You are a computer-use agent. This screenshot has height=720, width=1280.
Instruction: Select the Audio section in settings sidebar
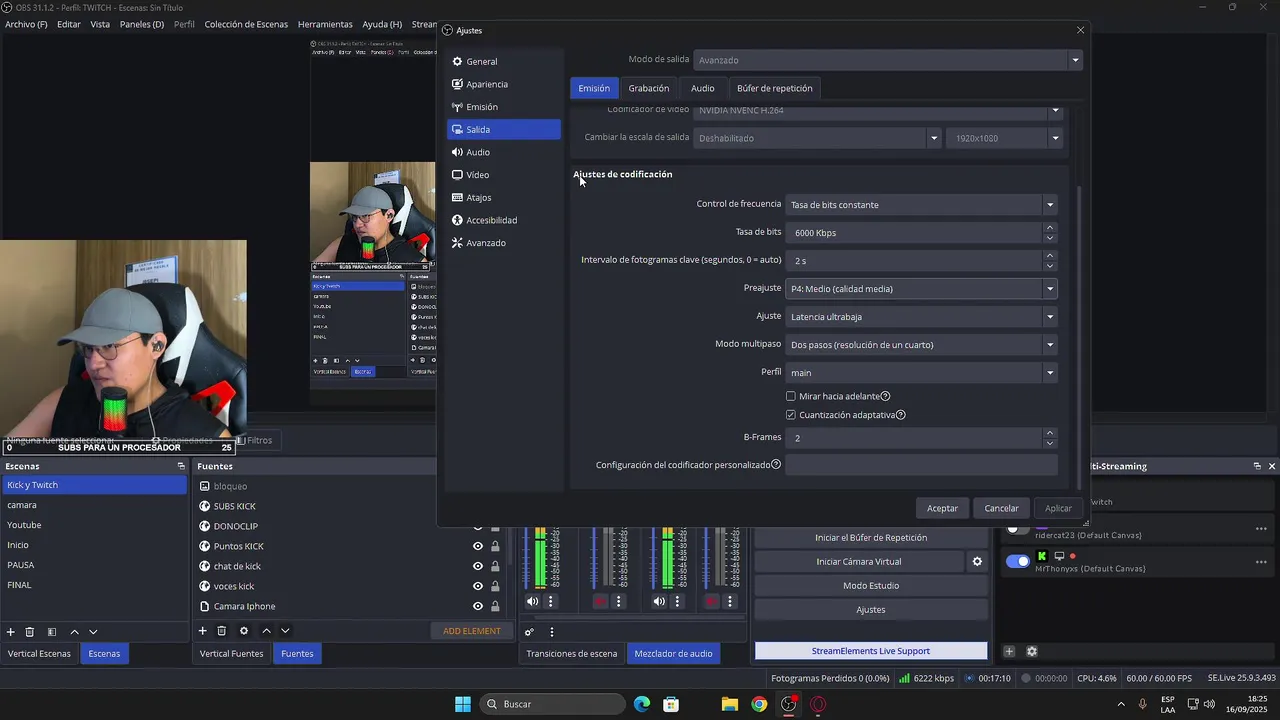tap(504, 152)
